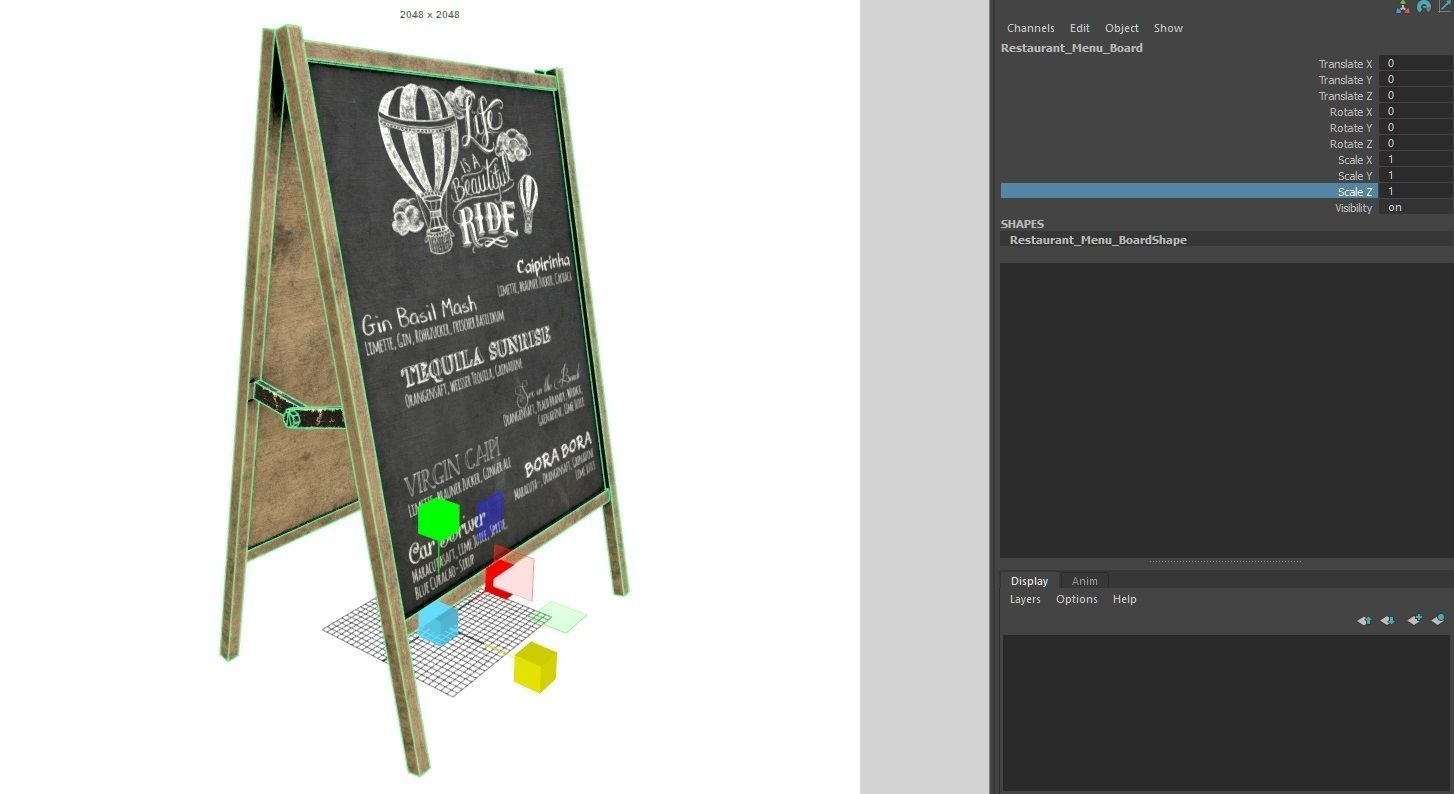Click the Rotate Z value field
The height and width of the screenshot is (794, 1454).
1416,143
